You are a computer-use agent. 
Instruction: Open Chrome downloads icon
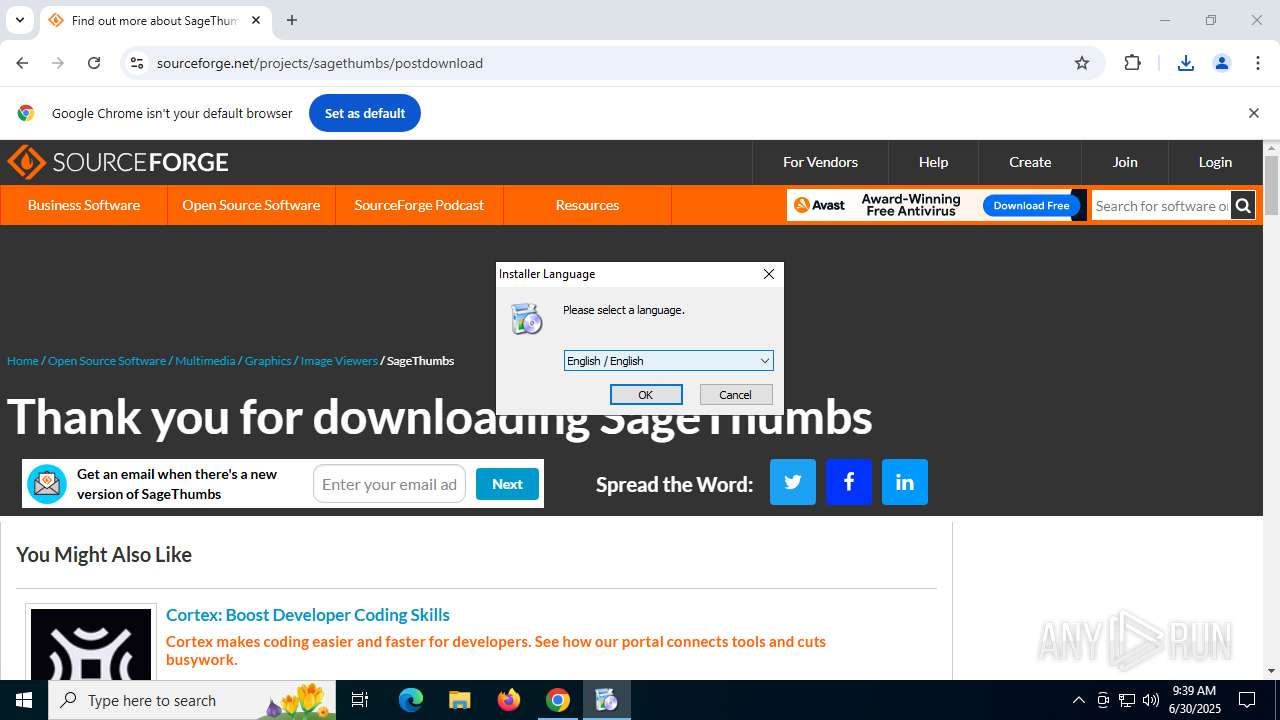point(1186,63)
